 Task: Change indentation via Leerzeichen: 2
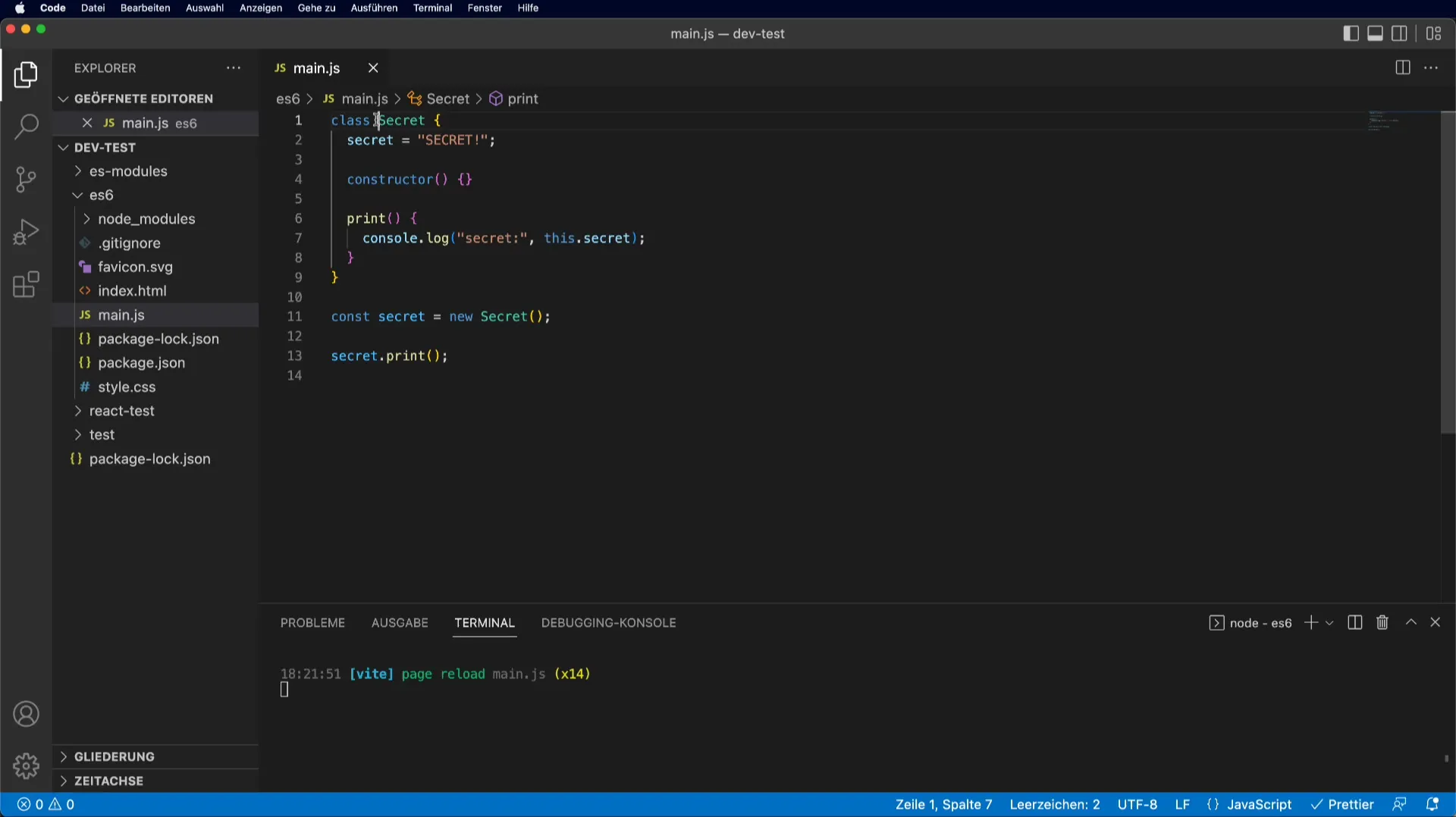1054,805
